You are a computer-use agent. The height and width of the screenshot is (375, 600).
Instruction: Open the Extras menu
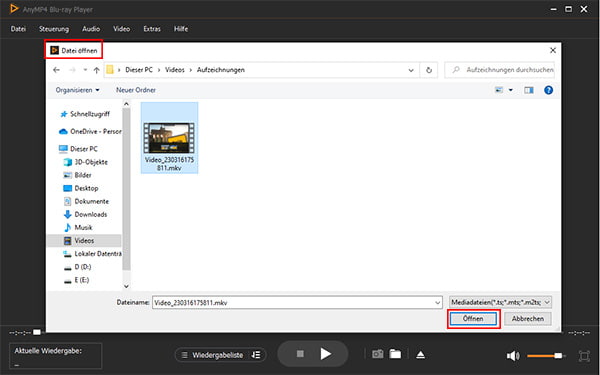pos(152,29)
